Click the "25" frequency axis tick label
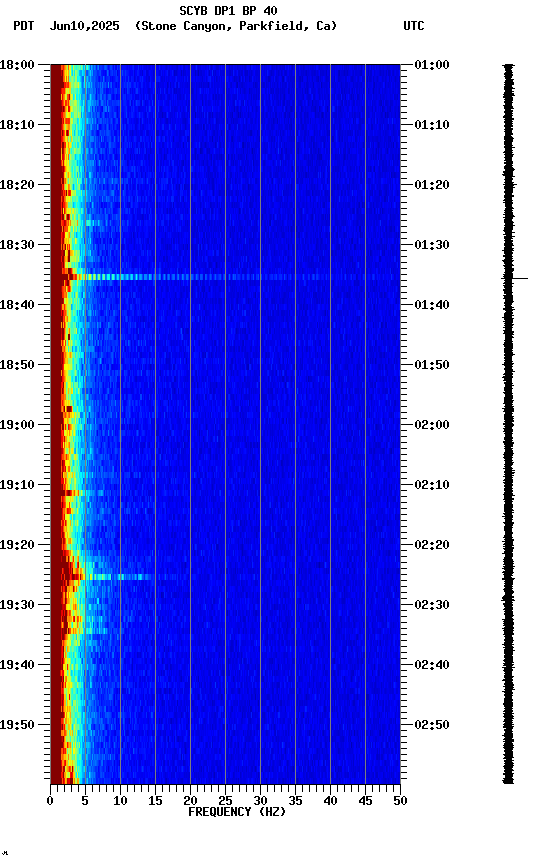Image resolution: width=552 pixels, height=864 pixels. pyautogui.click(x=225, y=801)
